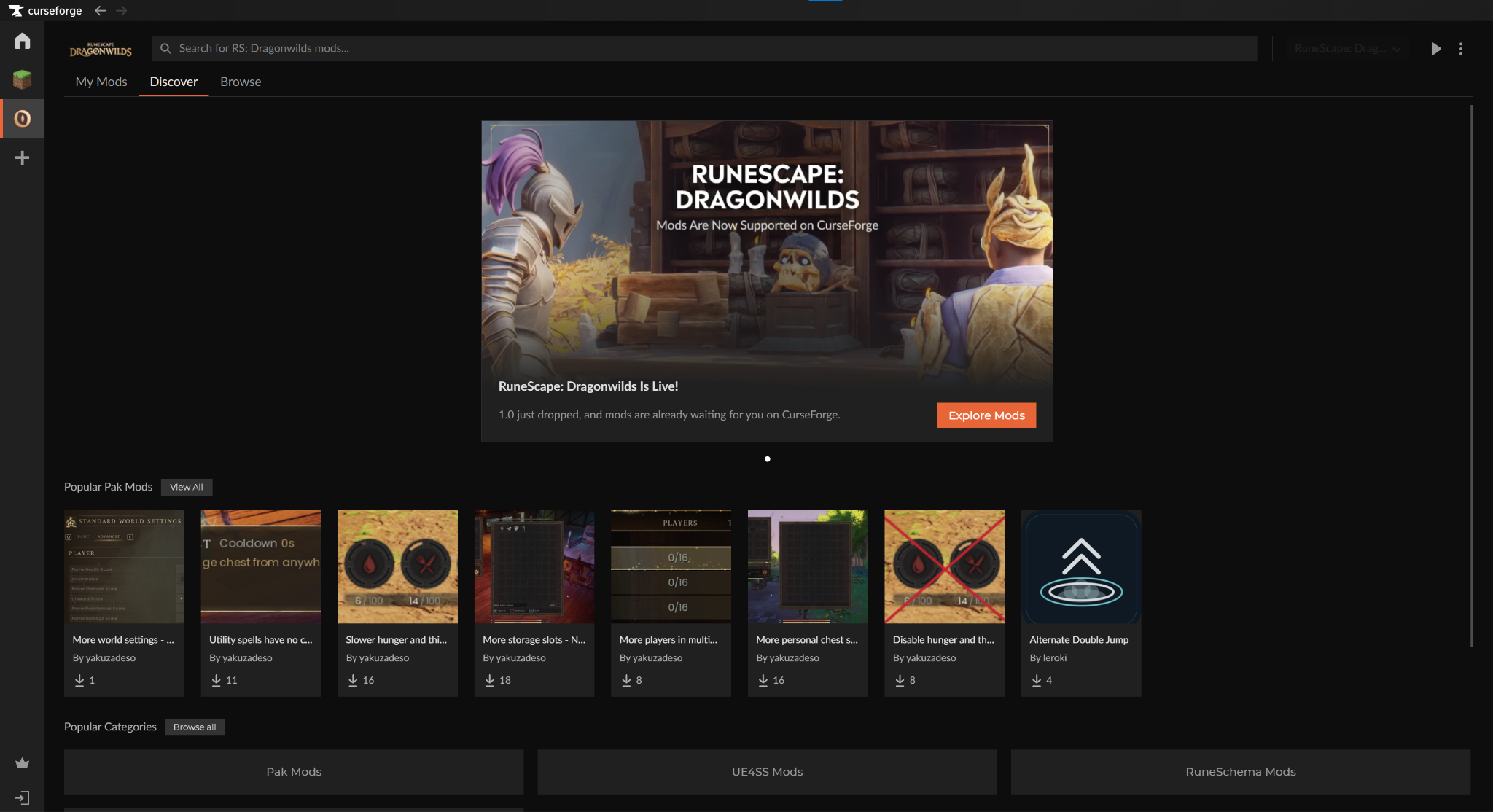This screenshot has height=812, width=1493.
Task: Open the Utility spells cooldown thumbnail
Action: [x=261, y=566]
